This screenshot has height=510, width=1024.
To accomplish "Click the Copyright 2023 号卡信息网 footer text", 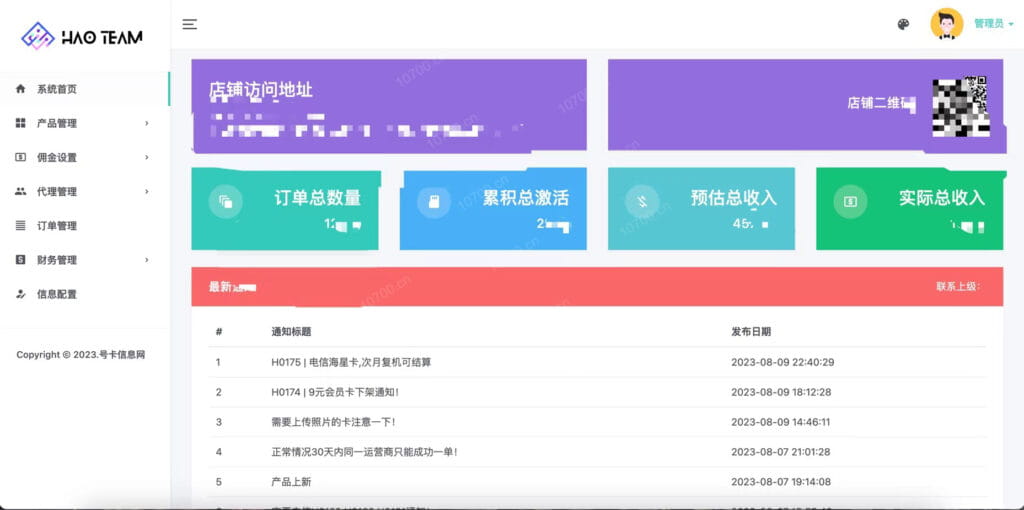I will coord(81,355).
